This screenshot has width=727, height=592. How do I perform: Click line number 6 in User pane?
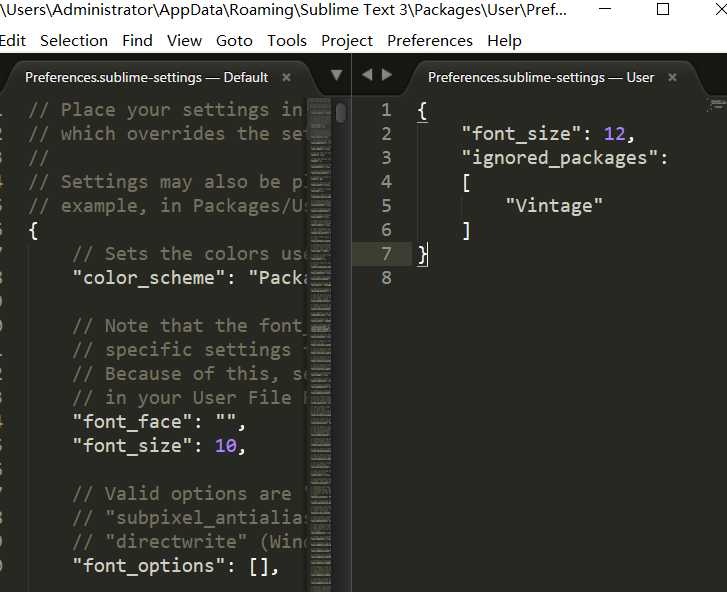pos(386,230)
